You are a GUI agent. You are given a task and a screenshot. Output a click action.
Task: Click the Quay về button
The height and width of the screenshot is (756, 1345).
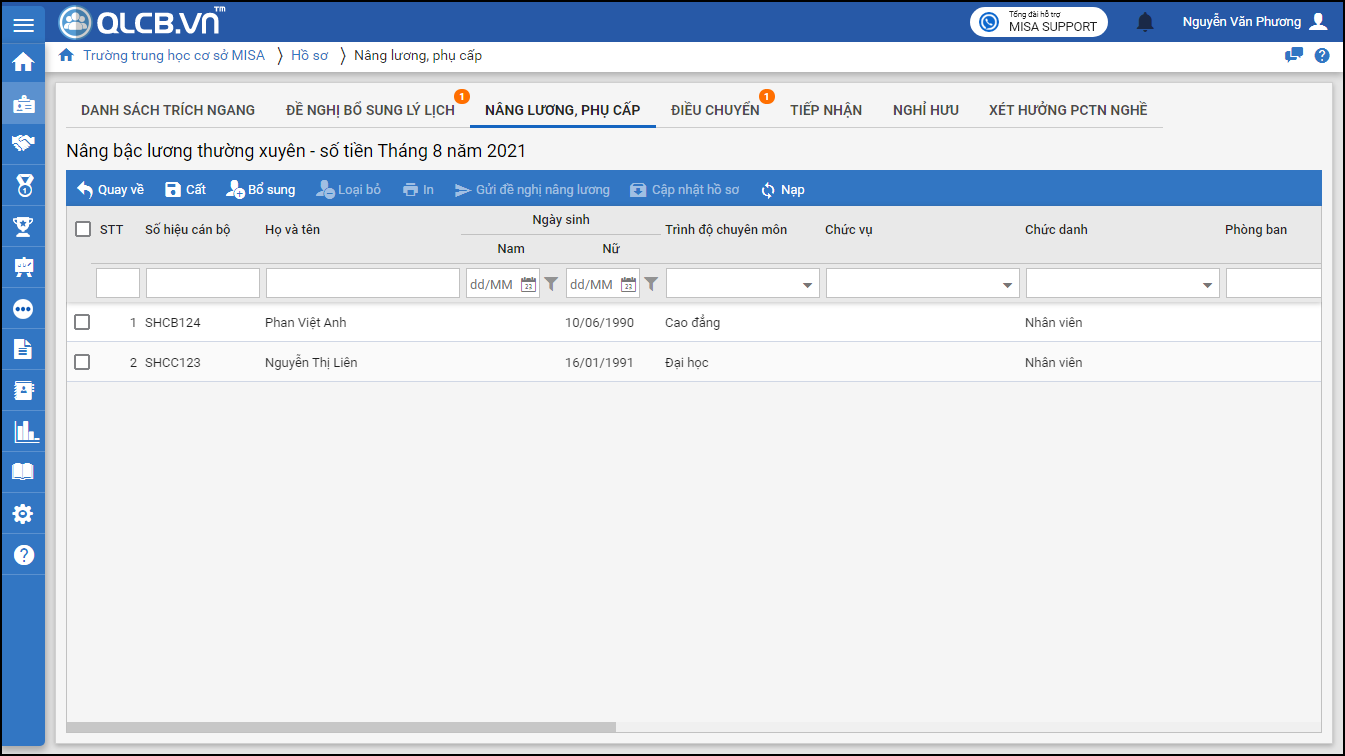point(110,190)
